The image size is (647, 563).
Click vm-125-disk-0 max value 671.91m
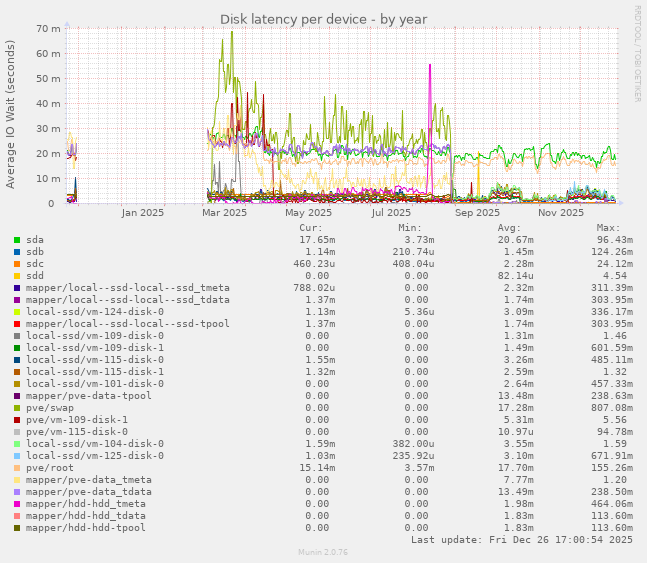pyautogui.click(x=612, y=456)
